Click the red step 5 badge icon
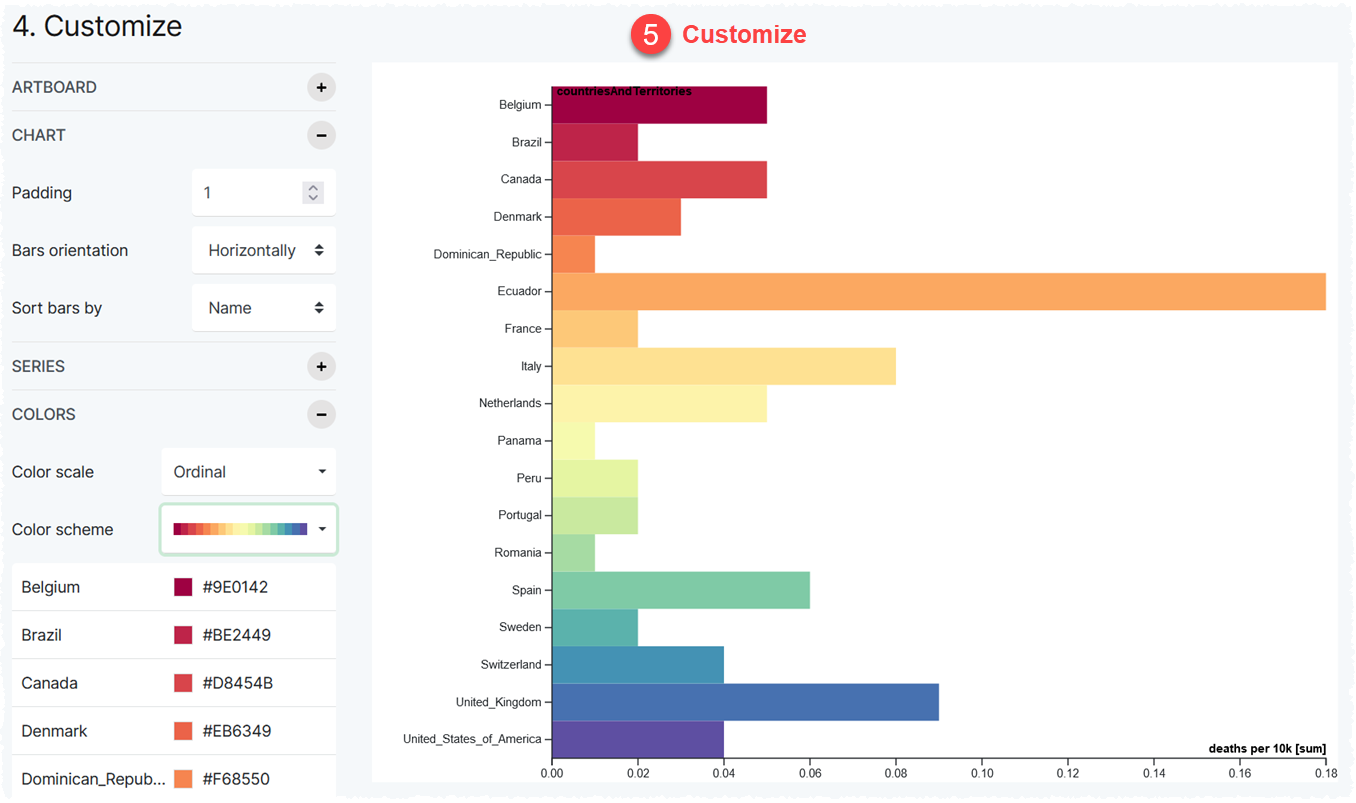The width and height of the screenshot is (1356, 803). point(649,34)
